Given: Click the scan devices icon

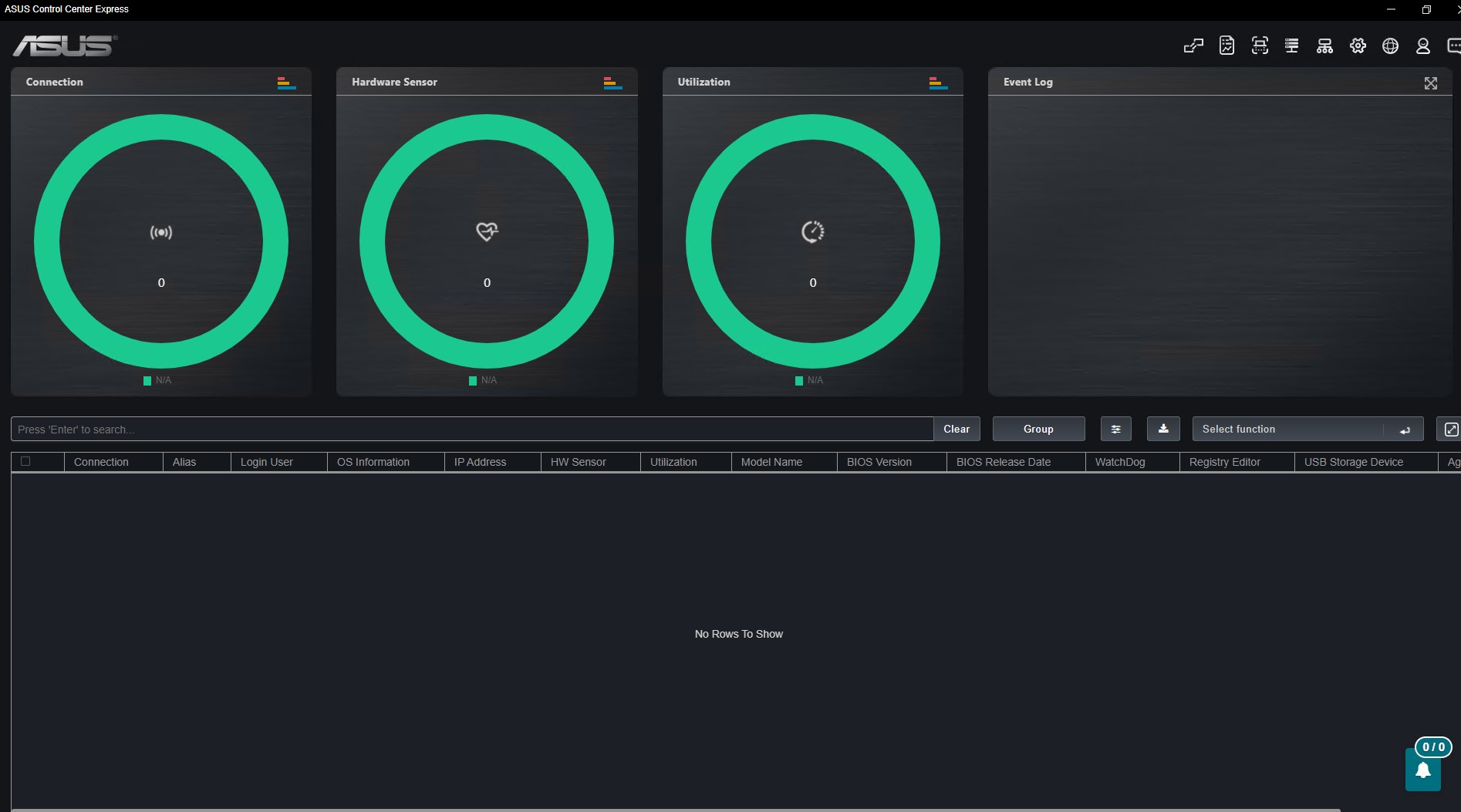Looking at the screenshot, I should coord(1260,46).
